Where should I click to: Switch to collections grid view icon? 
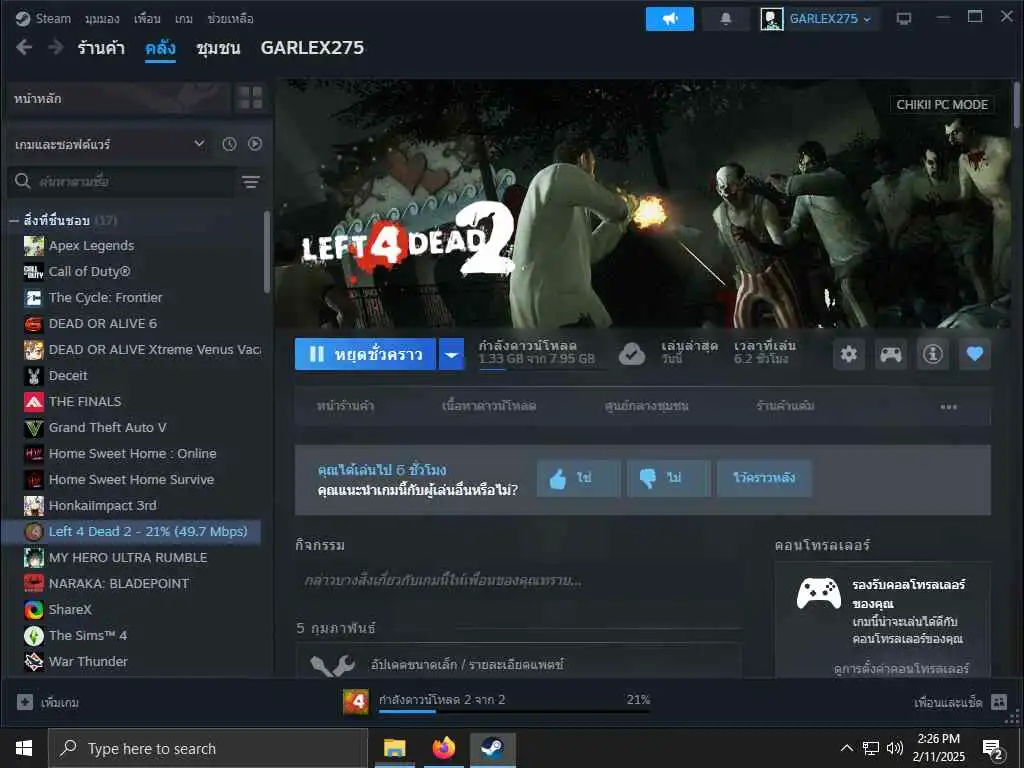click(x=250, y=99)
